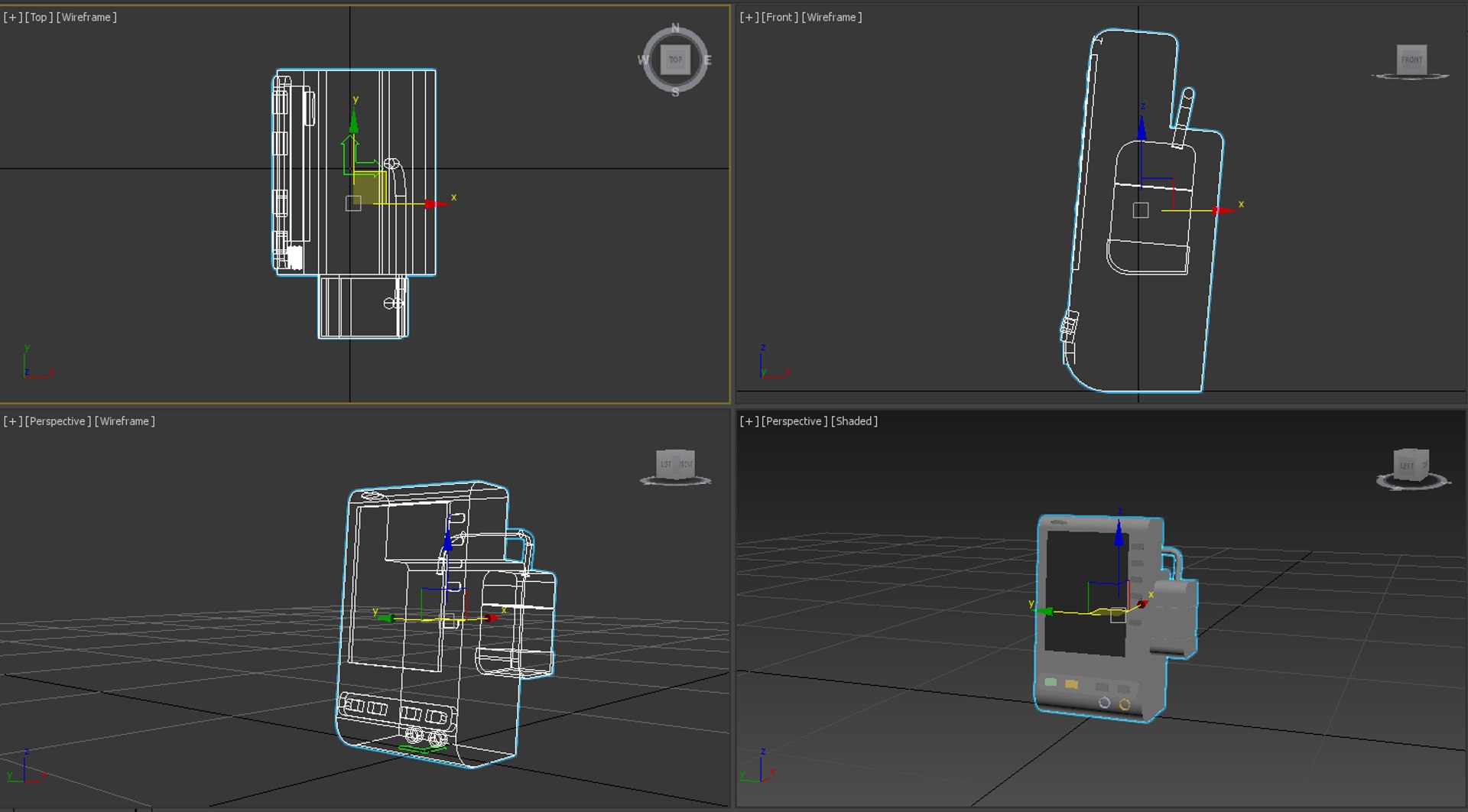Open the [Top] point-of-view label menu
Viewport: 1468px width, 812px height.
[x=39, y=17]
